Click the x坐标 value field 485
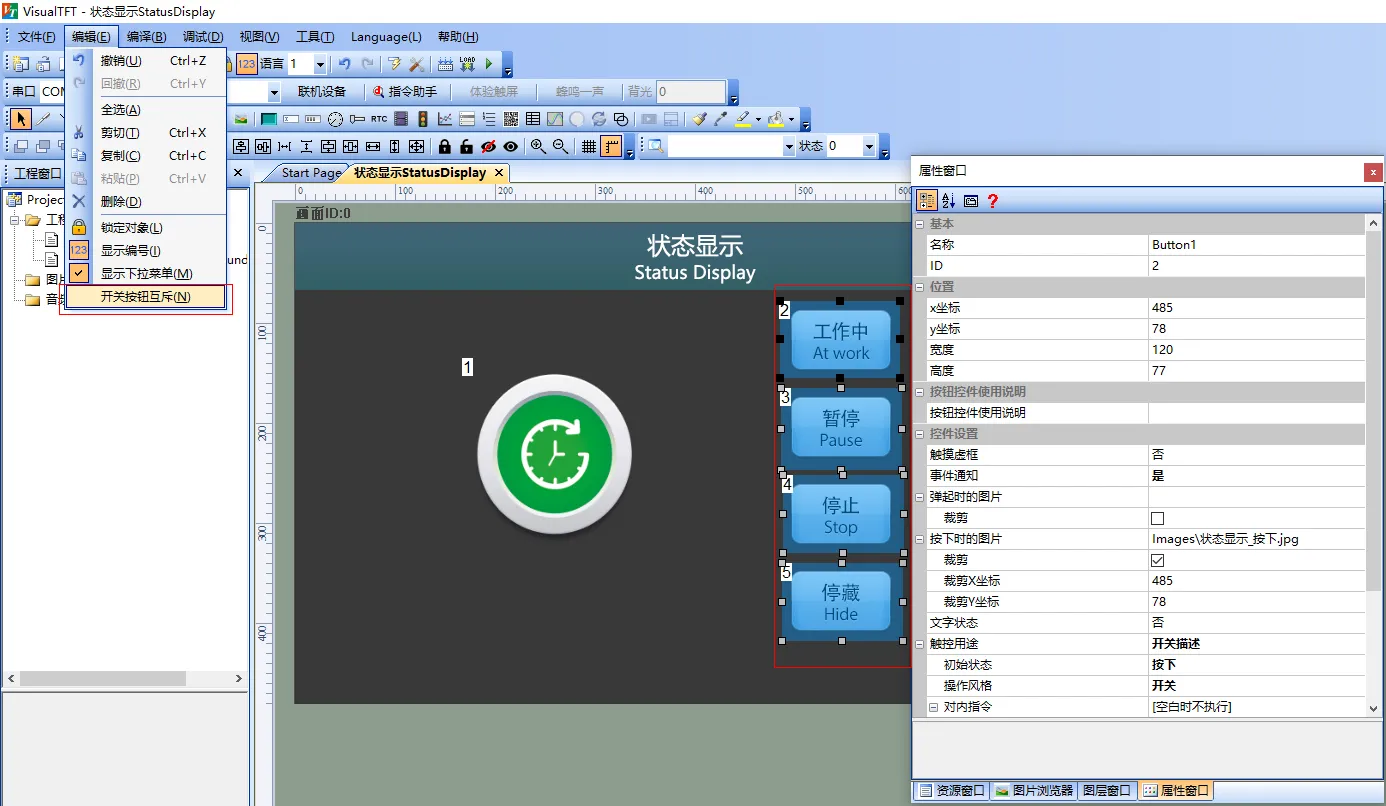 [x=1255, y=308]
